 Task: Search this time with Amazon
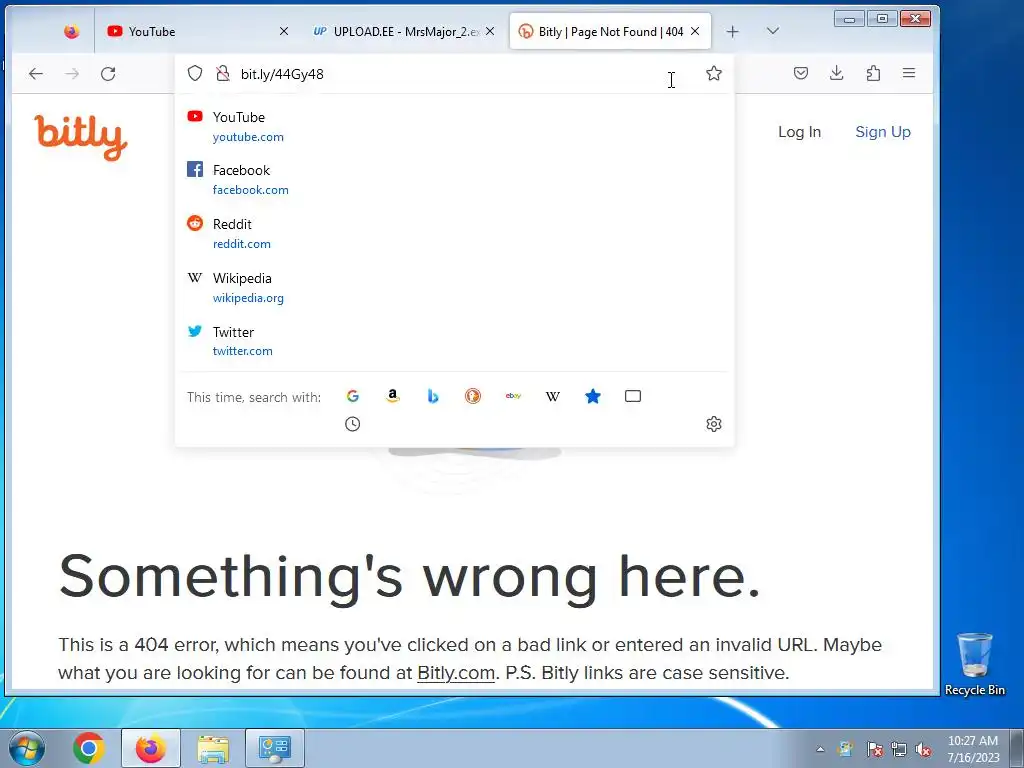tap(392, 396)
